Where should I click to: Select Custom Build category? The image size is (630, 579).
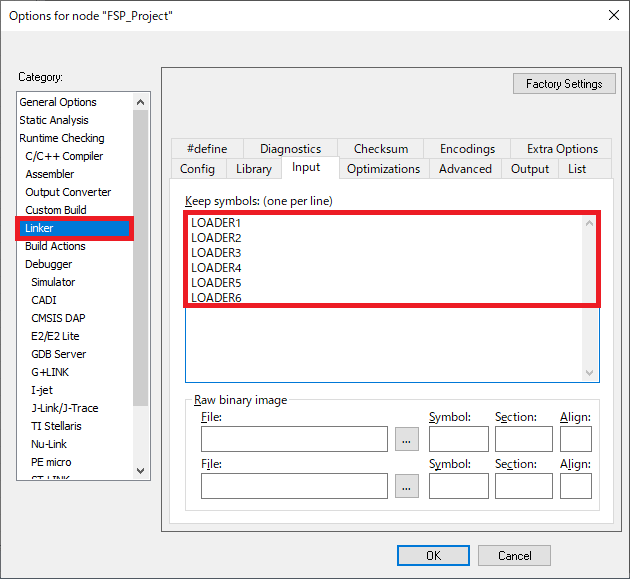tap(56, 210)
